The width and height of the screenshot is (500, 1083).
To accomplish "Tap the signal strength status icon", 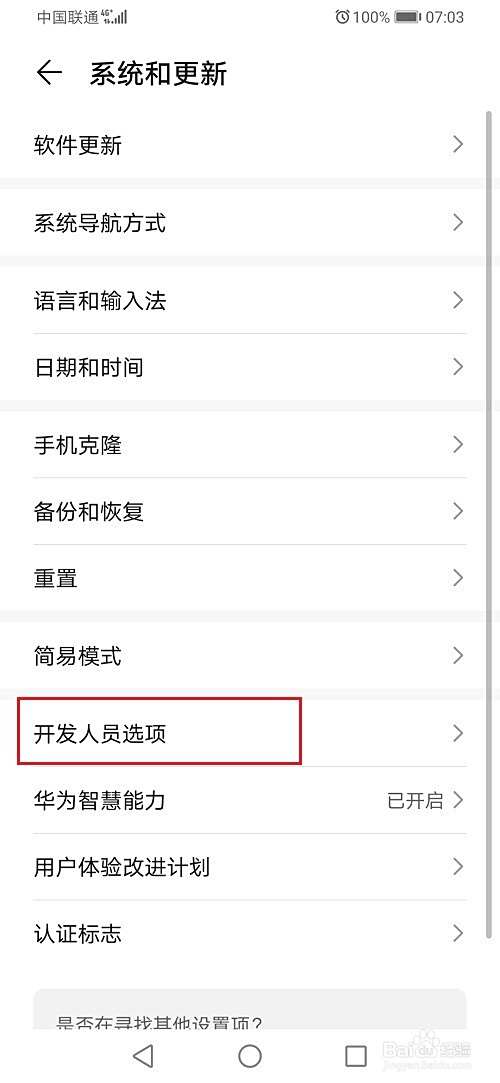I will (x=115, y=17).
